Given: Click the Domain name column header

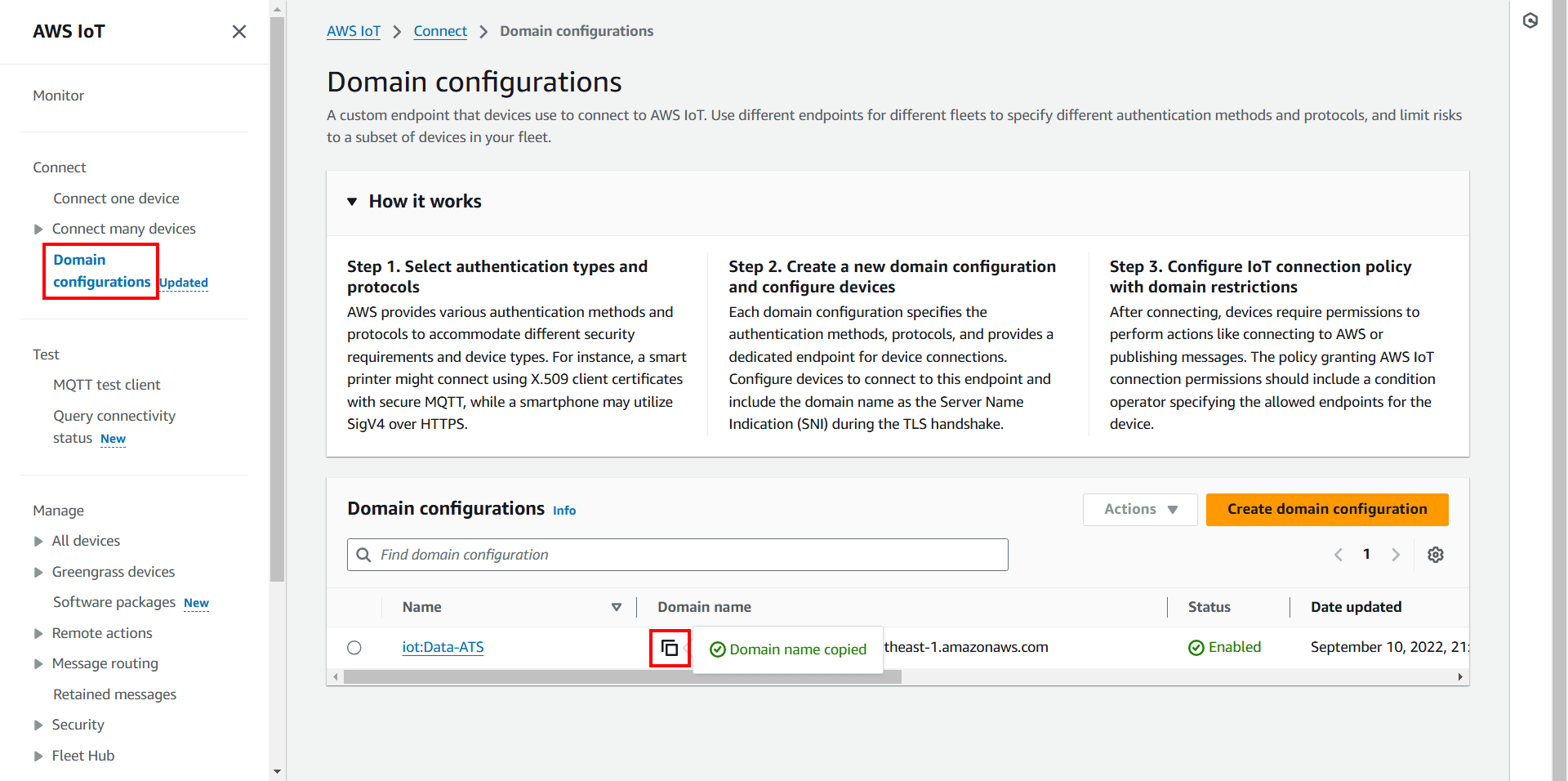Looking at the screenshot, I should coord(704,607).
